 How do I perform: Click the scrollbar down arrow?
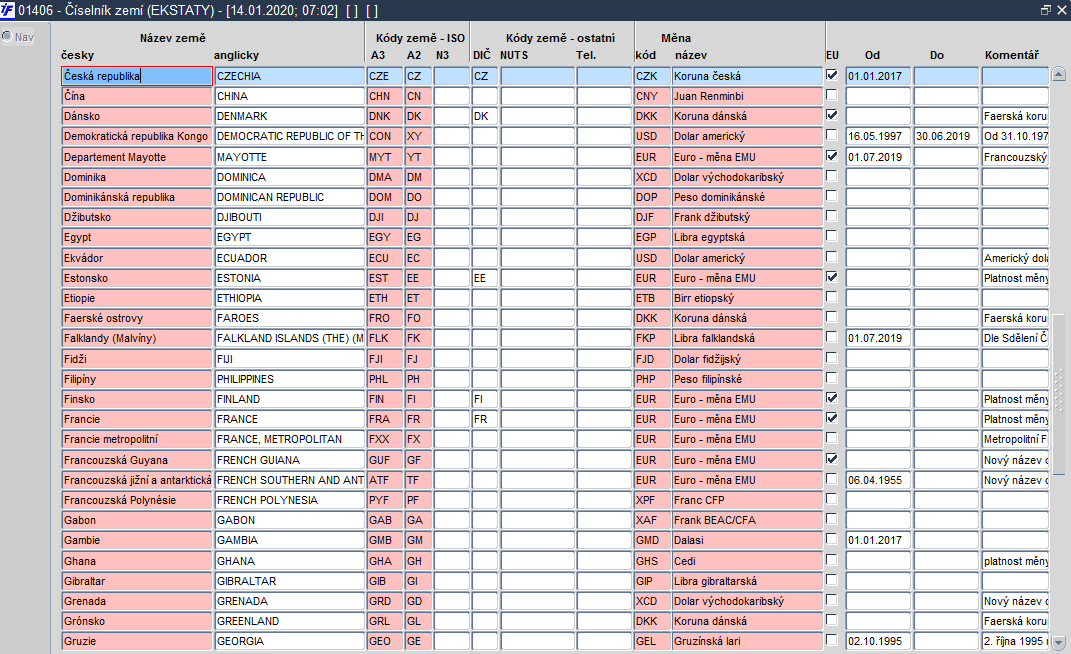point(1059,642)
